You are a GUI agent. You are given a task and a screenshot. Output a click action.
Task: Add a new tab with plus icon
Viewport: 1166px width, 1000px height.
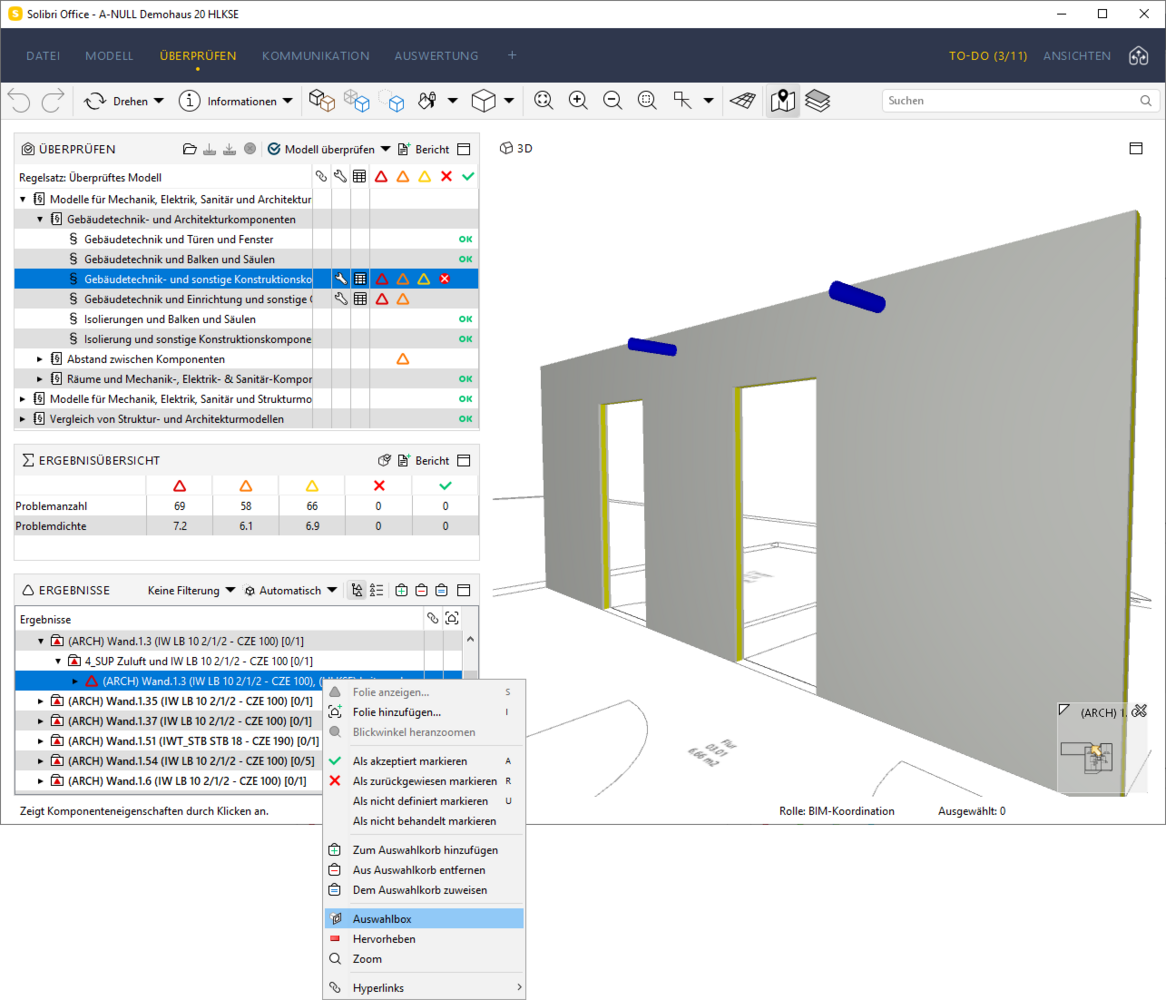pos(512,55)
